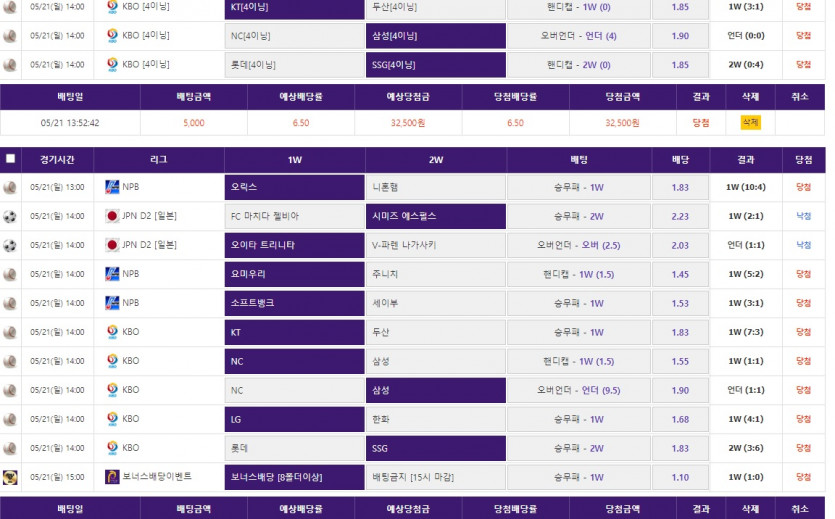
Task: Select the highlighted 요미우리 cell
Action: pyautogui.click(x=294, y=275)
